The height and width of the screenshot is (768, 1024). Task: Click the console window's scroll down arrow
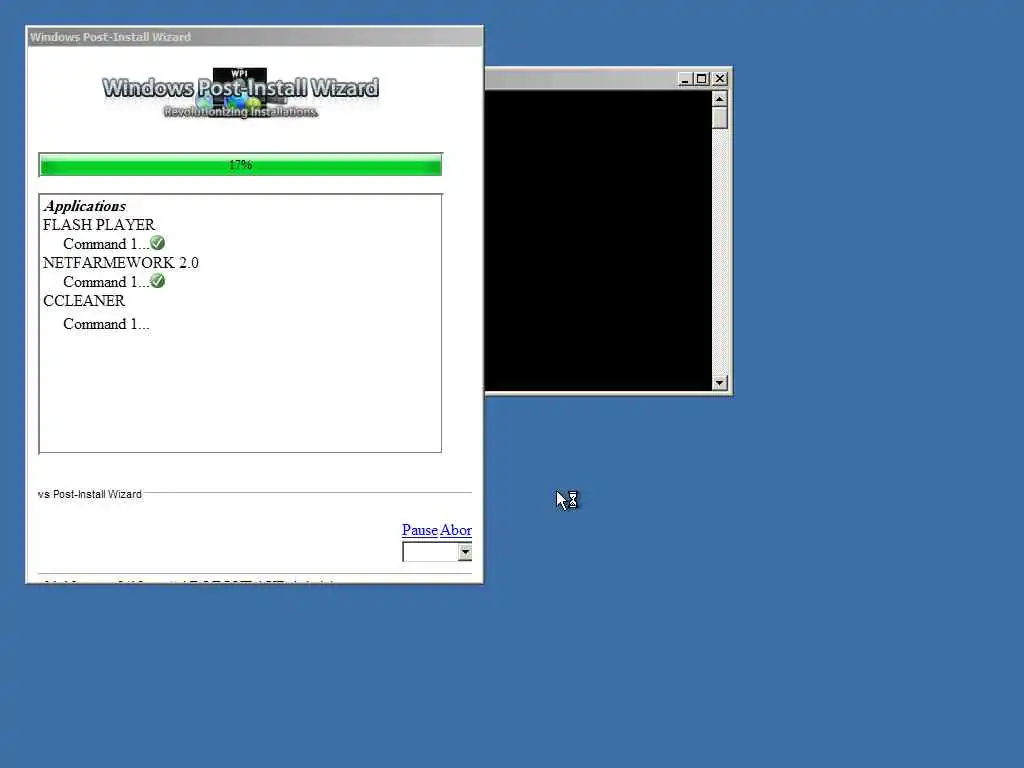[720, 383]
